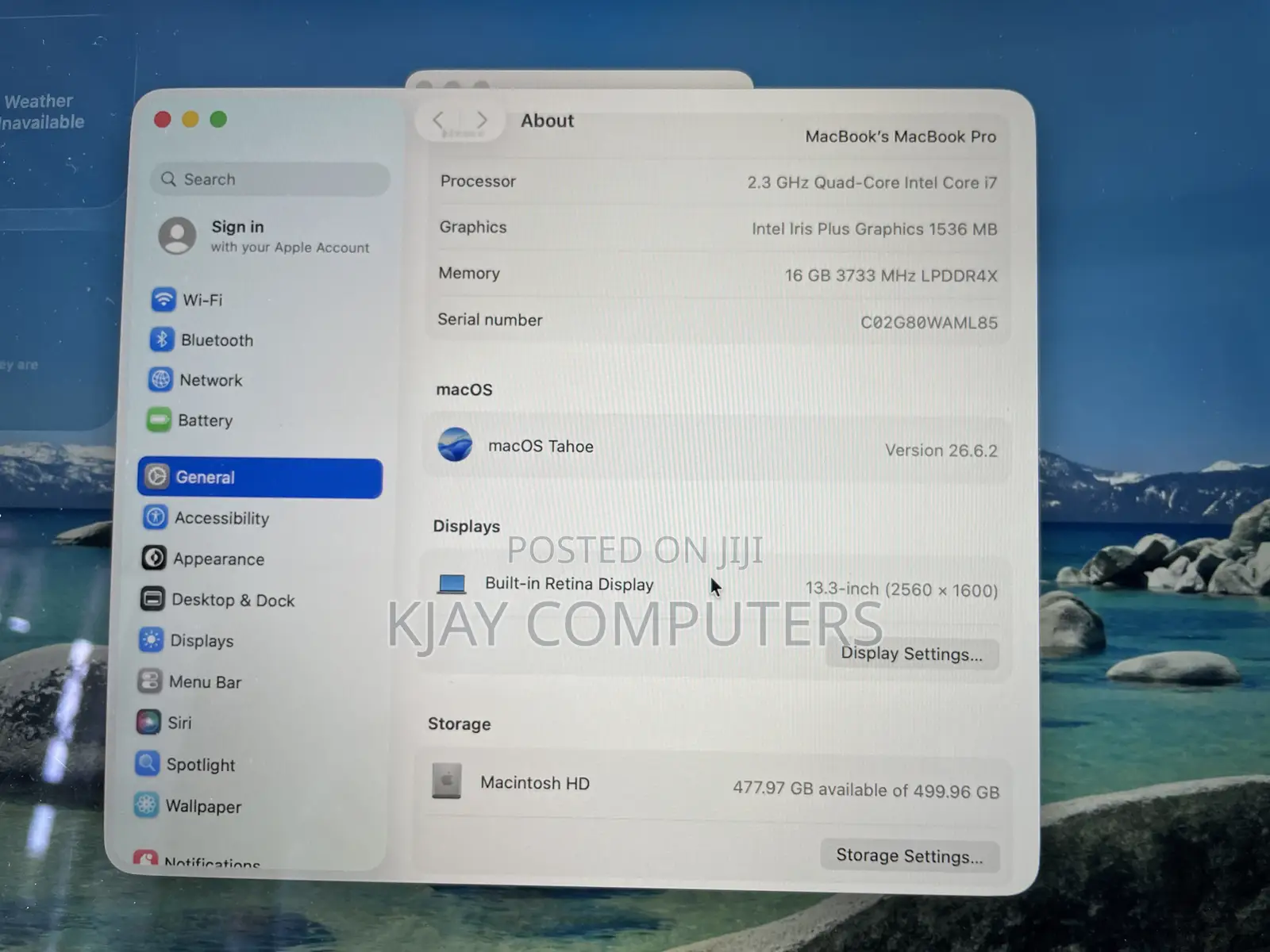Open the Menu Bar icon

coord(149,681)
